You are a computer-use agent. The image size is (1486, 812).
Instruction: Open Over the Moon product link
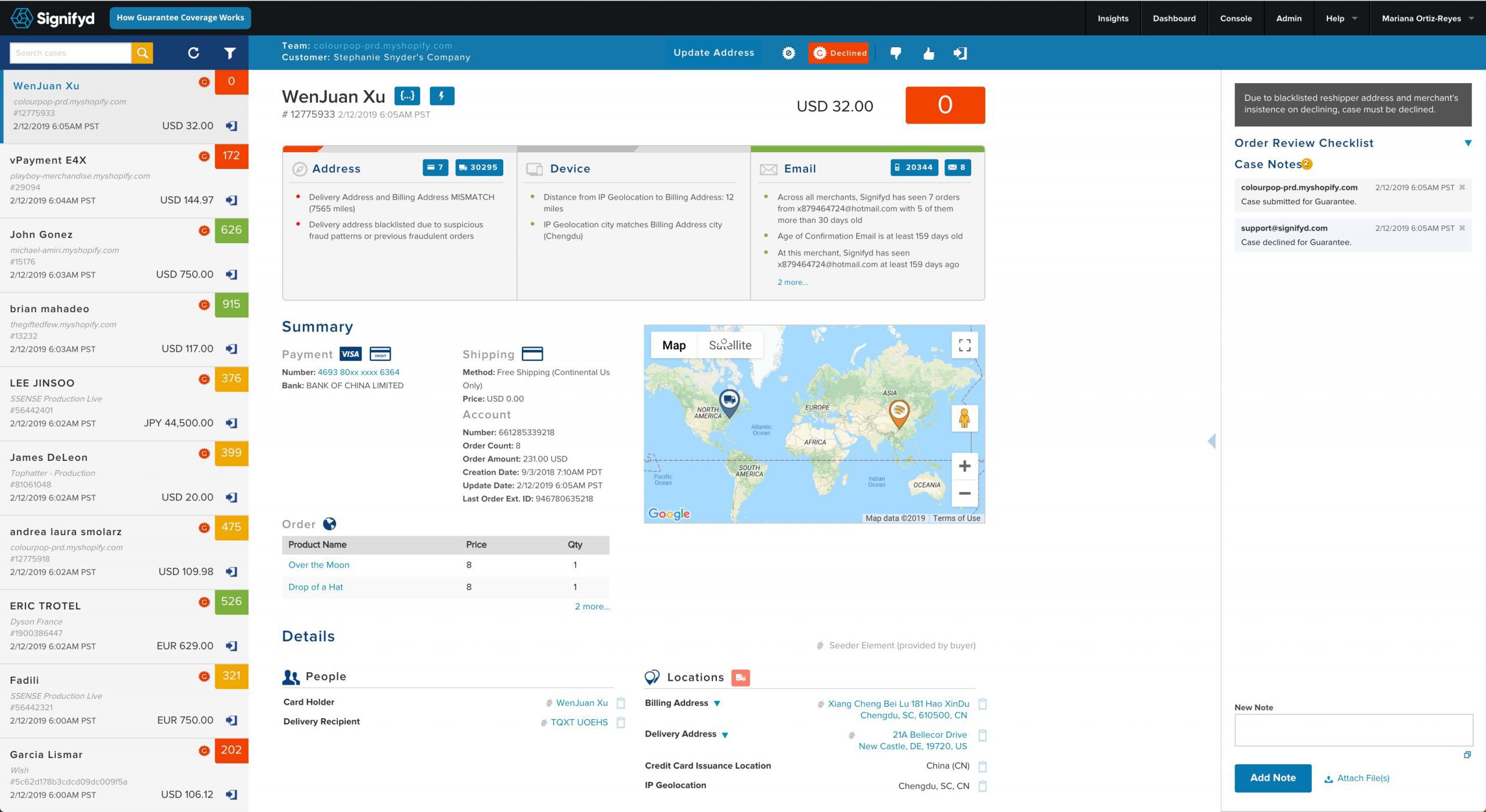[x=319, y=565]
